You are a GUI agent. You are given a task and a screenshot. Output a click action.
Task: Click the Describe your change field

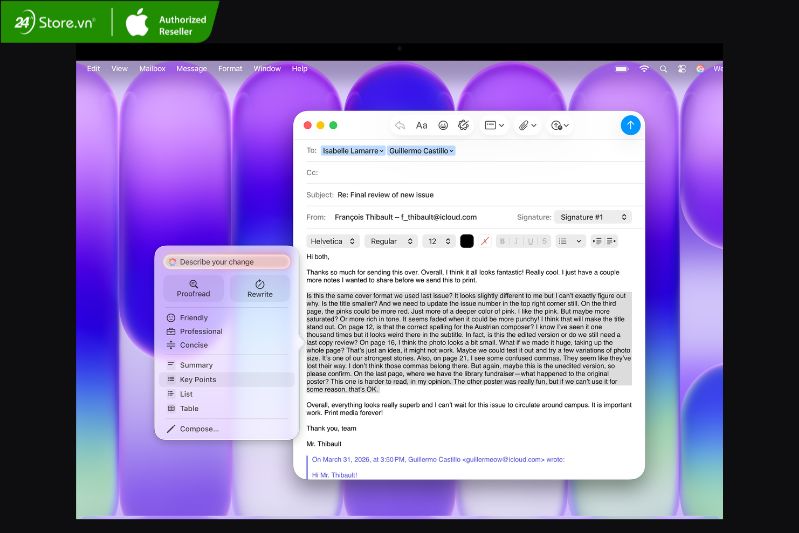(227, 262)
